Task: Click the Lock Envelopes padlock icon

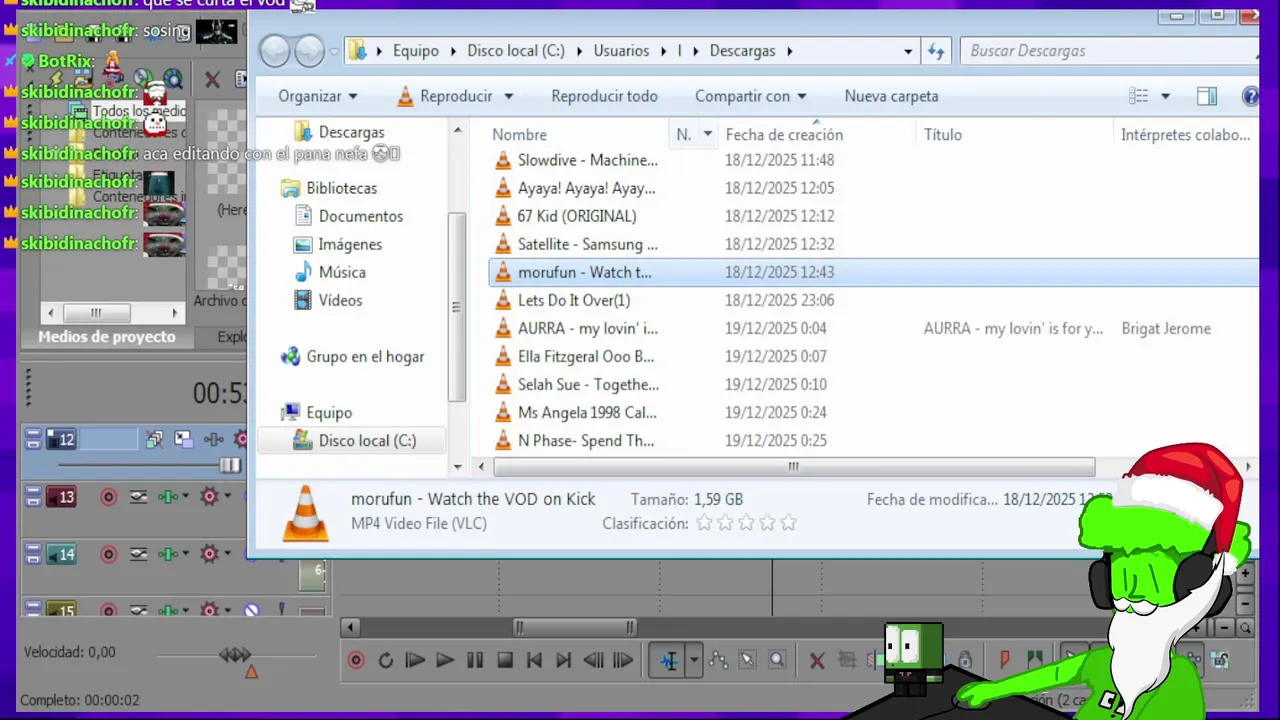Action: (965, 660)
